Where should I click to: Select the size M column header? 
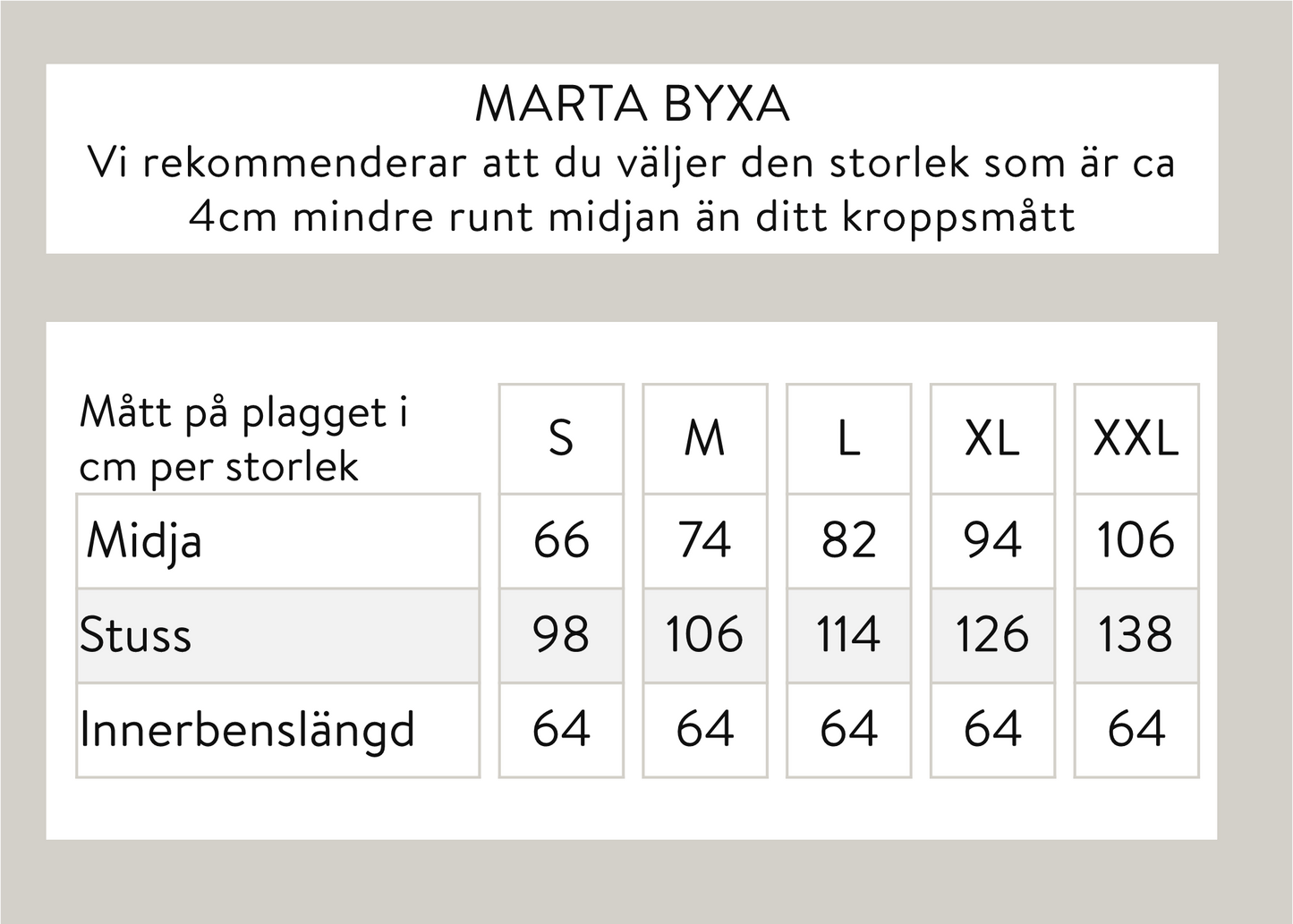click(704, 438)
